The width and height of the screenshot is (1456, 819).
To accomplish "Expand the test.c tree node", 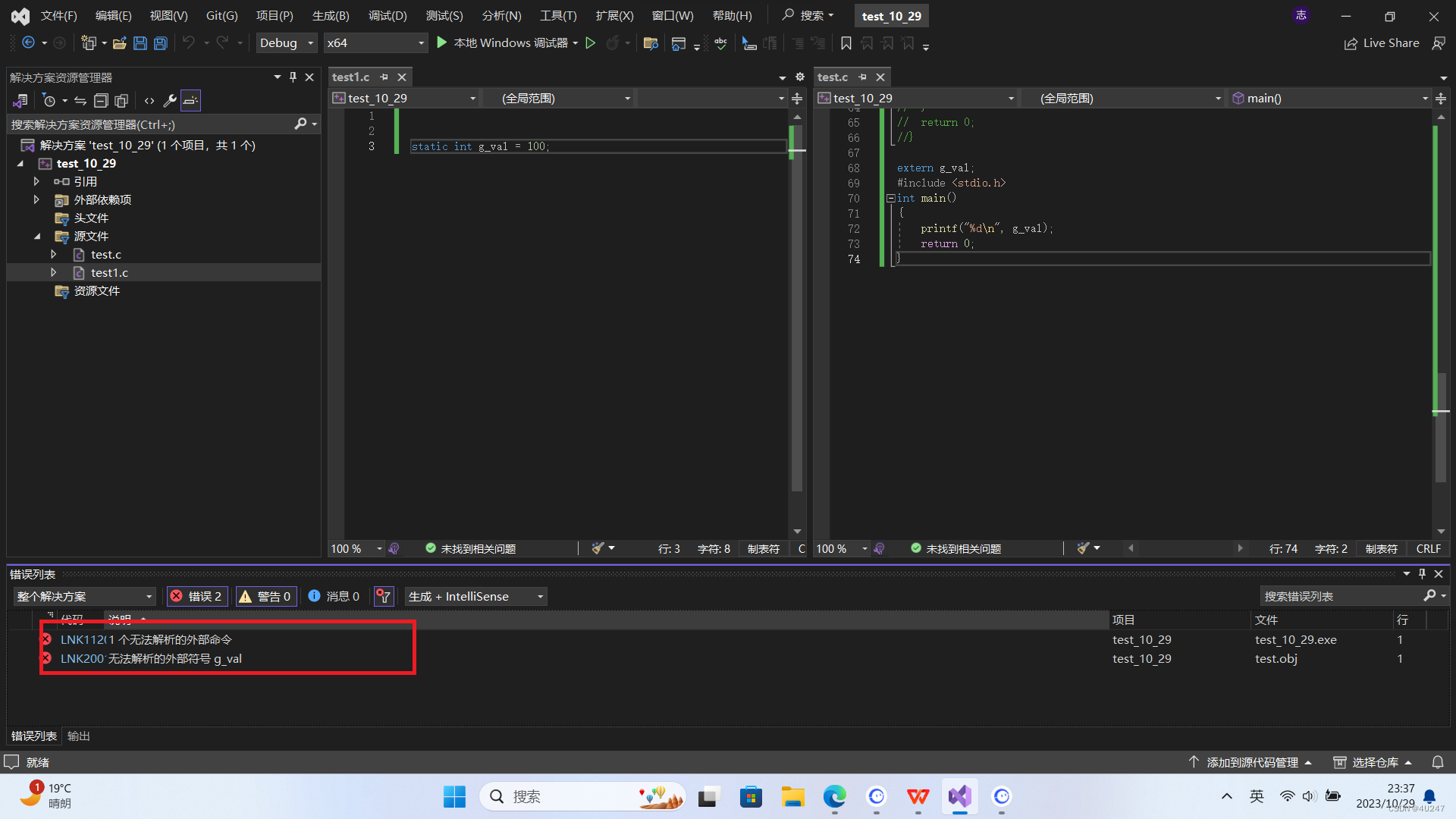I will tap(53, 254).
